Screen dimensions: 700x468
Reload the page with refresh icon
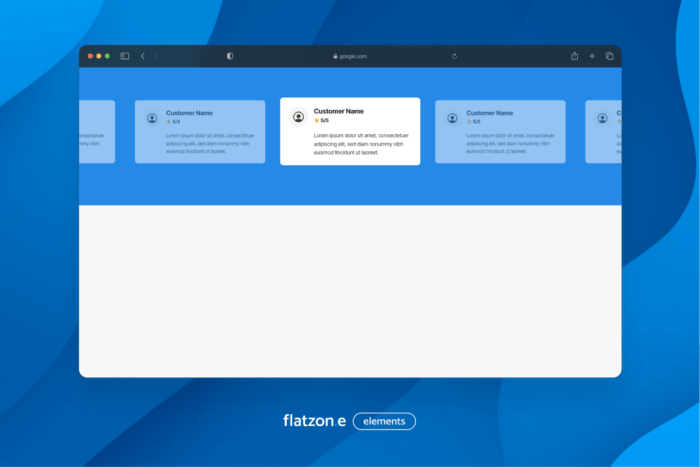pos(454,56)
